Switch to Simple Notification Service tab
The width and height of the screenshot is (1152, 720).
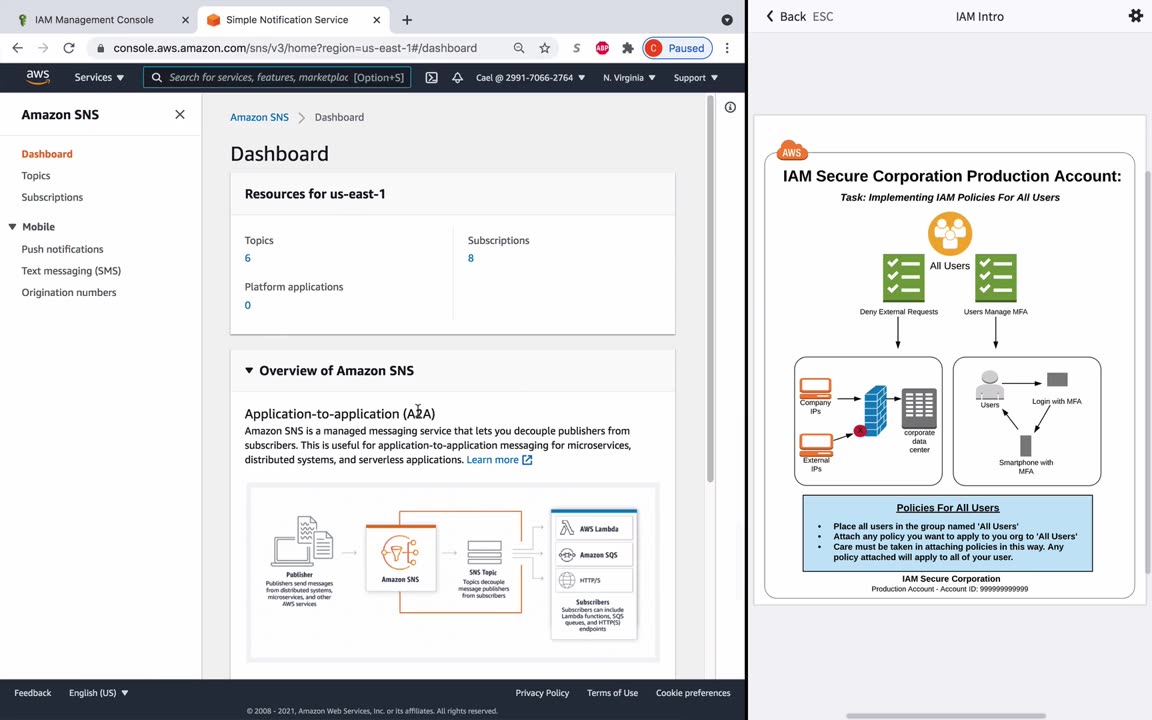click(287, 20)
